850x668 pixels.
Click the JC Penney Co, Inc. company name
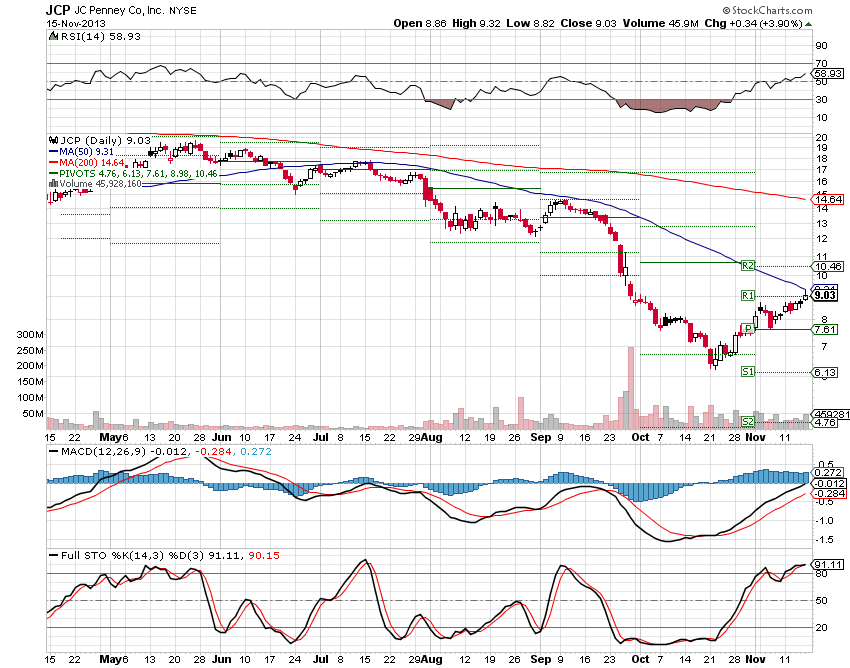click(x=119, y=10)
